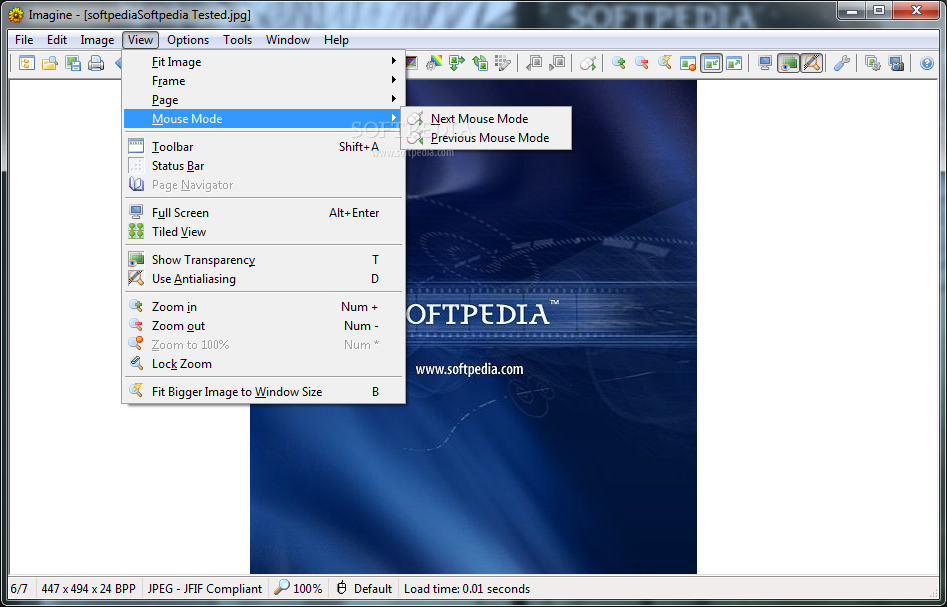Click the Full Screen monitor toolbar icon

tap(765, 63)
